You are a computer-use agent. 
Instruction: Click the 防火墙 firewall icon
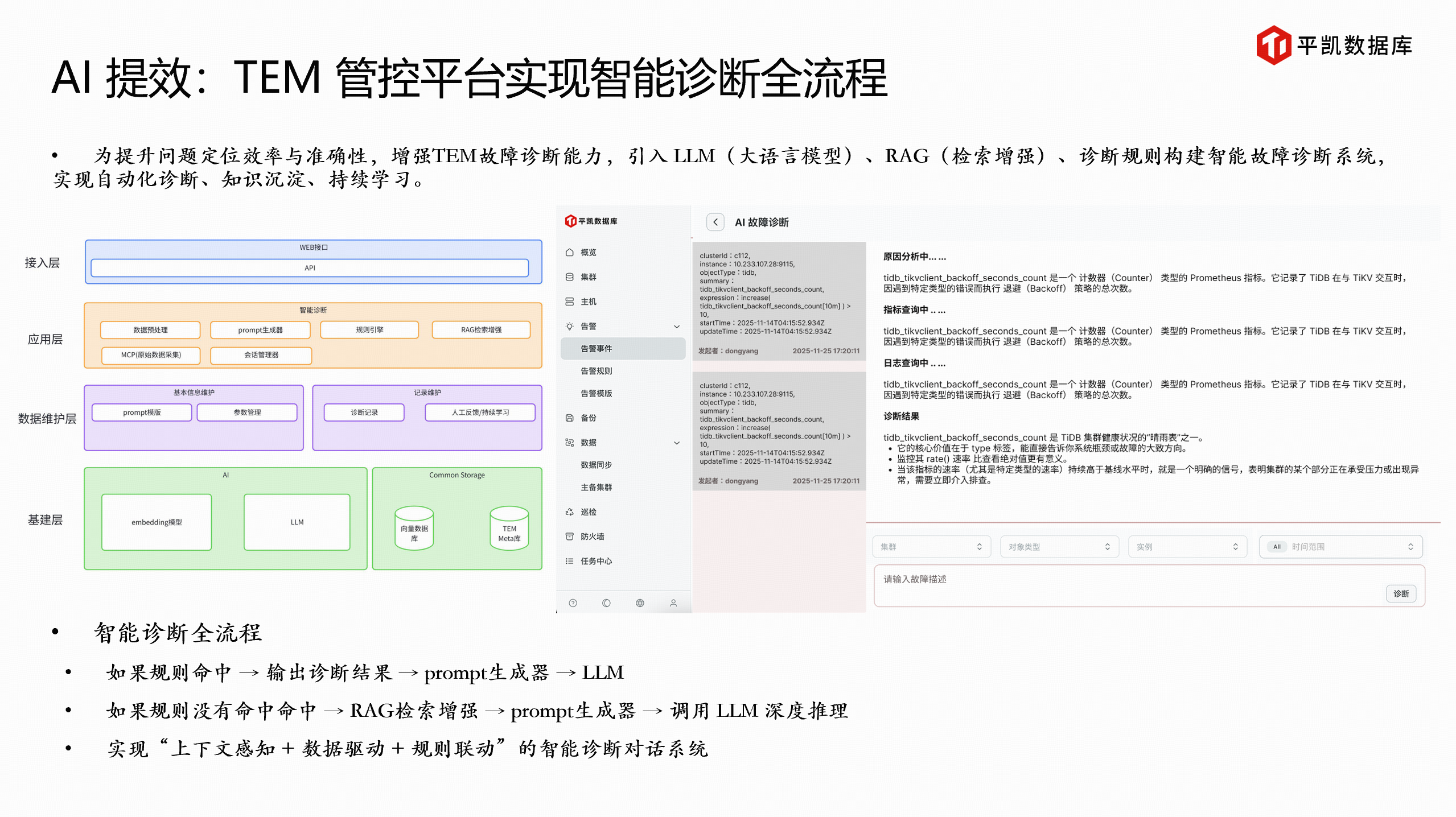[x=569, y=536]
